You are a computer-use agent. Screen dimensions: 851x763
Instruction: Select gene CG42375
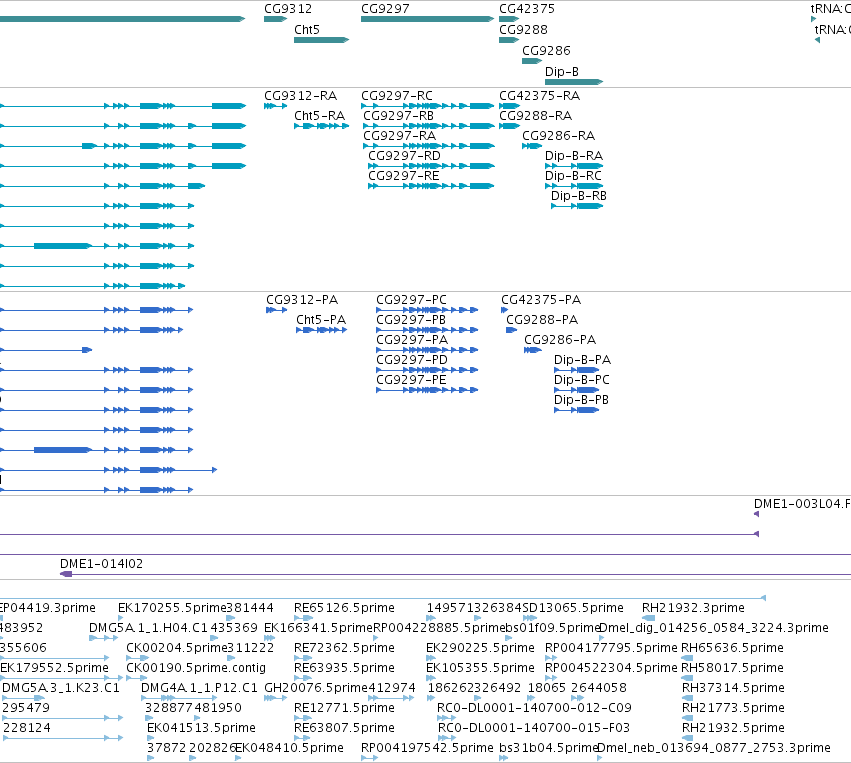pyautogui.click(x=509, y=19)
